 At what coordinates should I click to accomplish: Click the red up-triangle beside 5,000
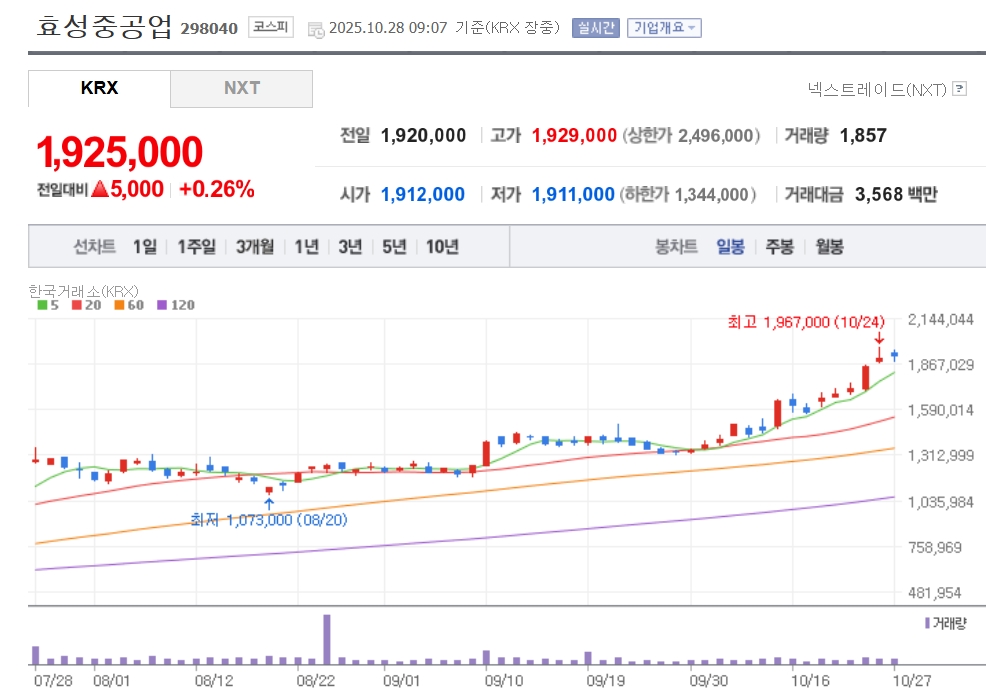click(99, 189)
